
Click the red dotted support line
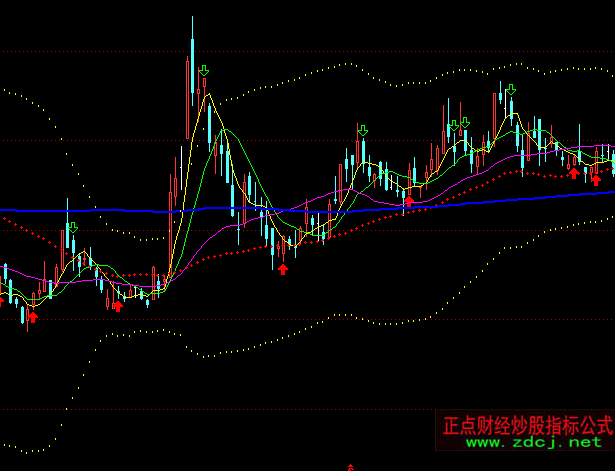pos(230,253)
